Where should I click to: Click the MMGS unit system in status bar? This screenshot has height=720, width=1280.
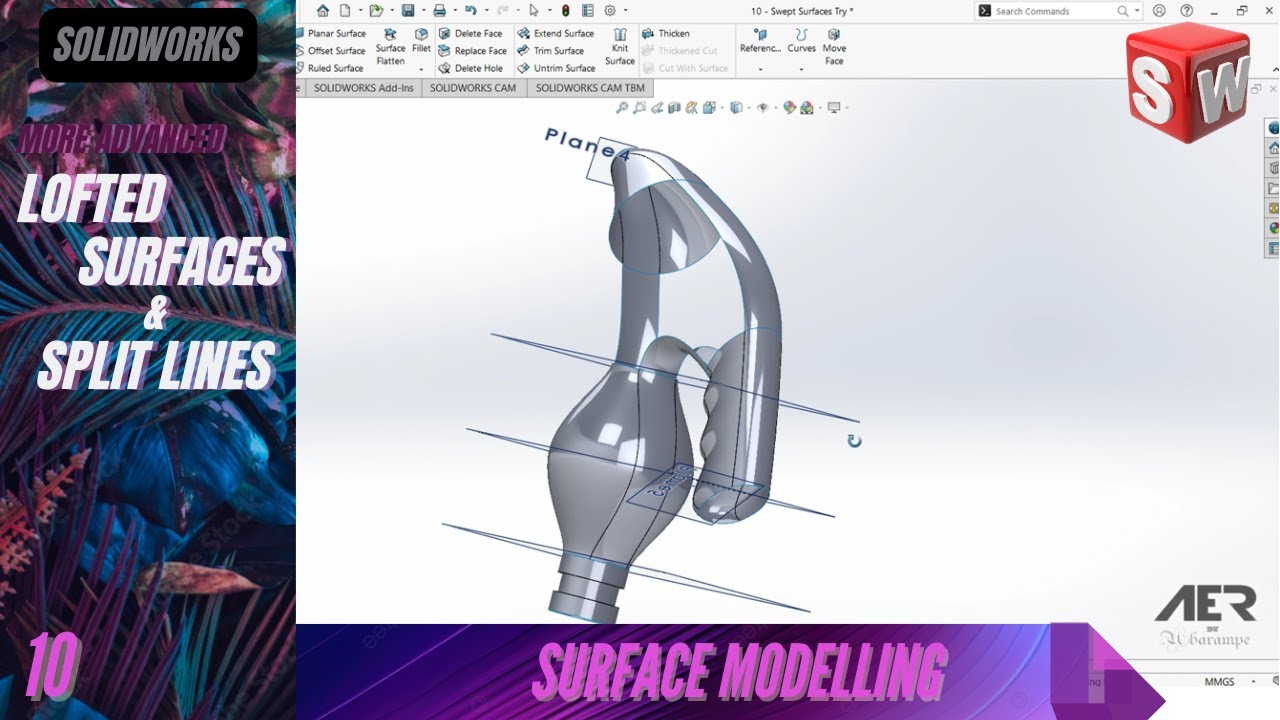pyautogui.click(x=1220, y=682)
